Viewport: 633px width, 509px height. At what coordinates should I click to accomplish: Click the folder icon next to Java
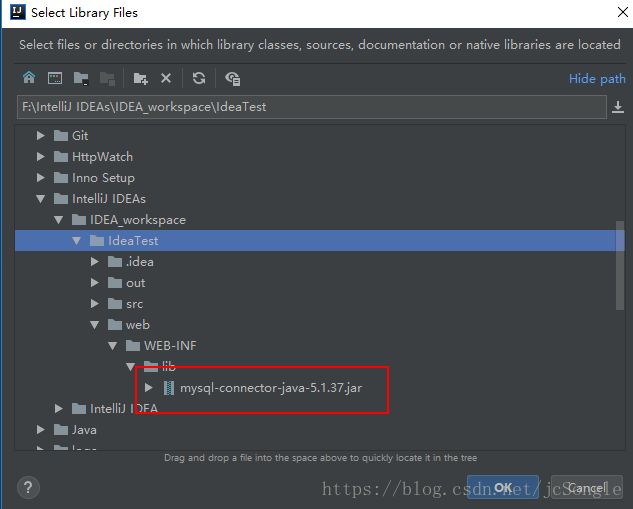pos(61,430)
